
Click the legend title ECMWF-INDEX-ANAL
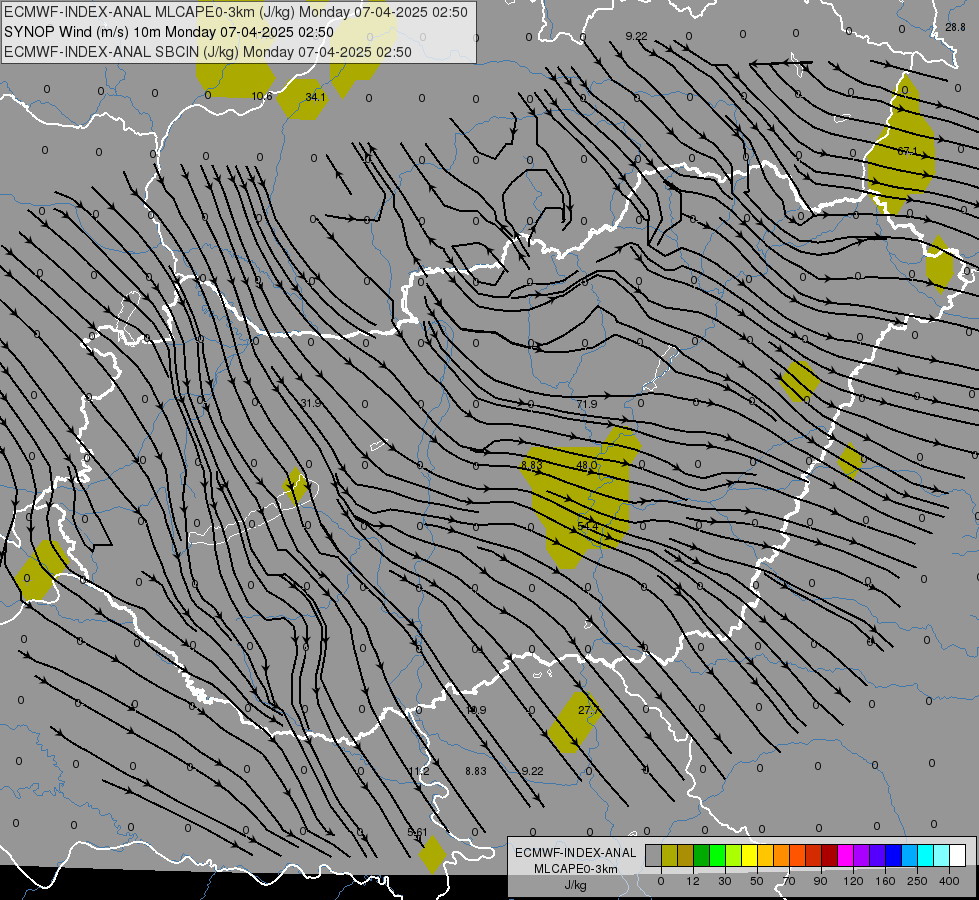pos(575,853)
